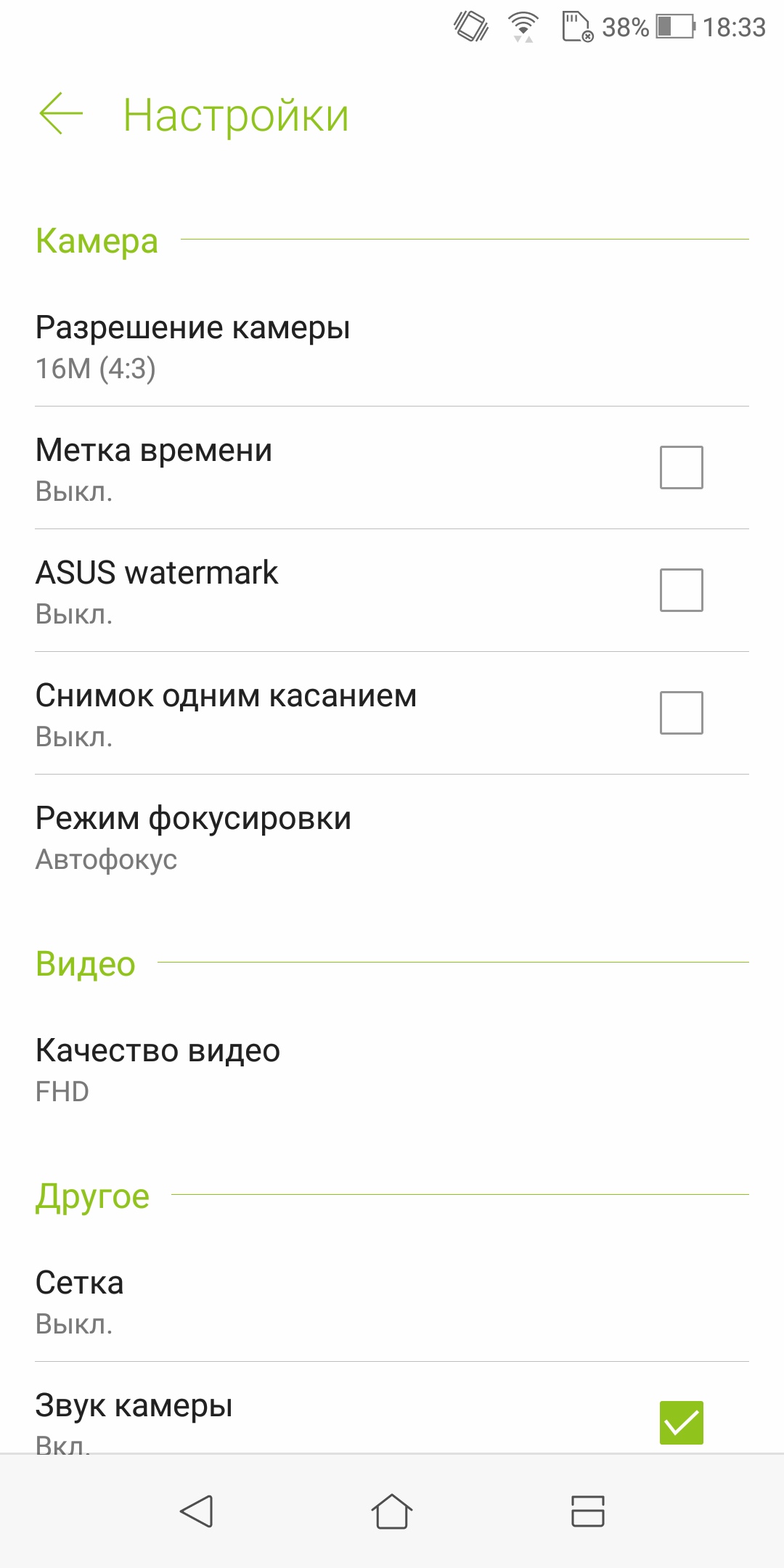This screenshot has width=784, height=1568.
Task: Enable the Метка времени checkbox
Action: tap(682, 467)
